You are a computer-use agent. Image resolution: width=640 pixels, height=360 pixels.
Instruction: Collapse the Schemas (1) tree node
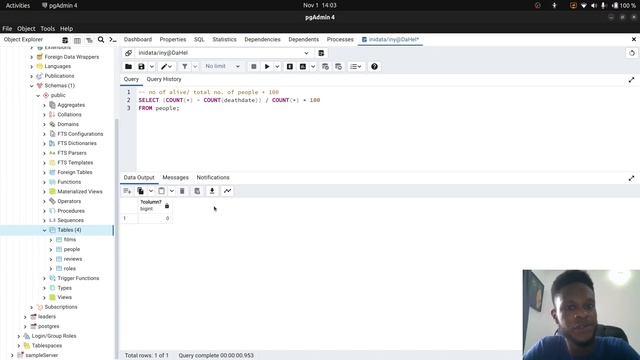(31, 86)
